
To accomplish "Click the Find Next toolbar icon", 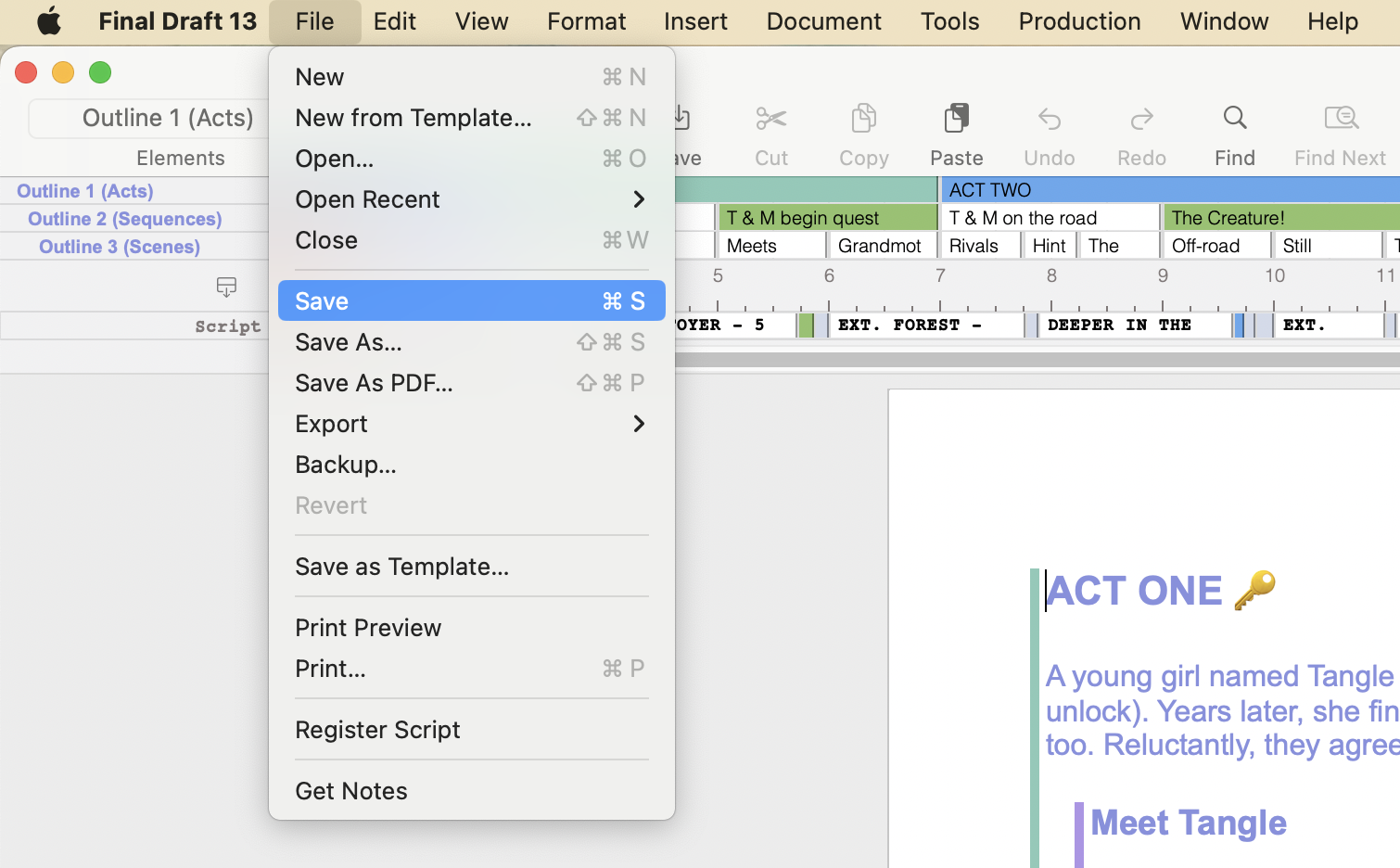I will (1340, 119).
